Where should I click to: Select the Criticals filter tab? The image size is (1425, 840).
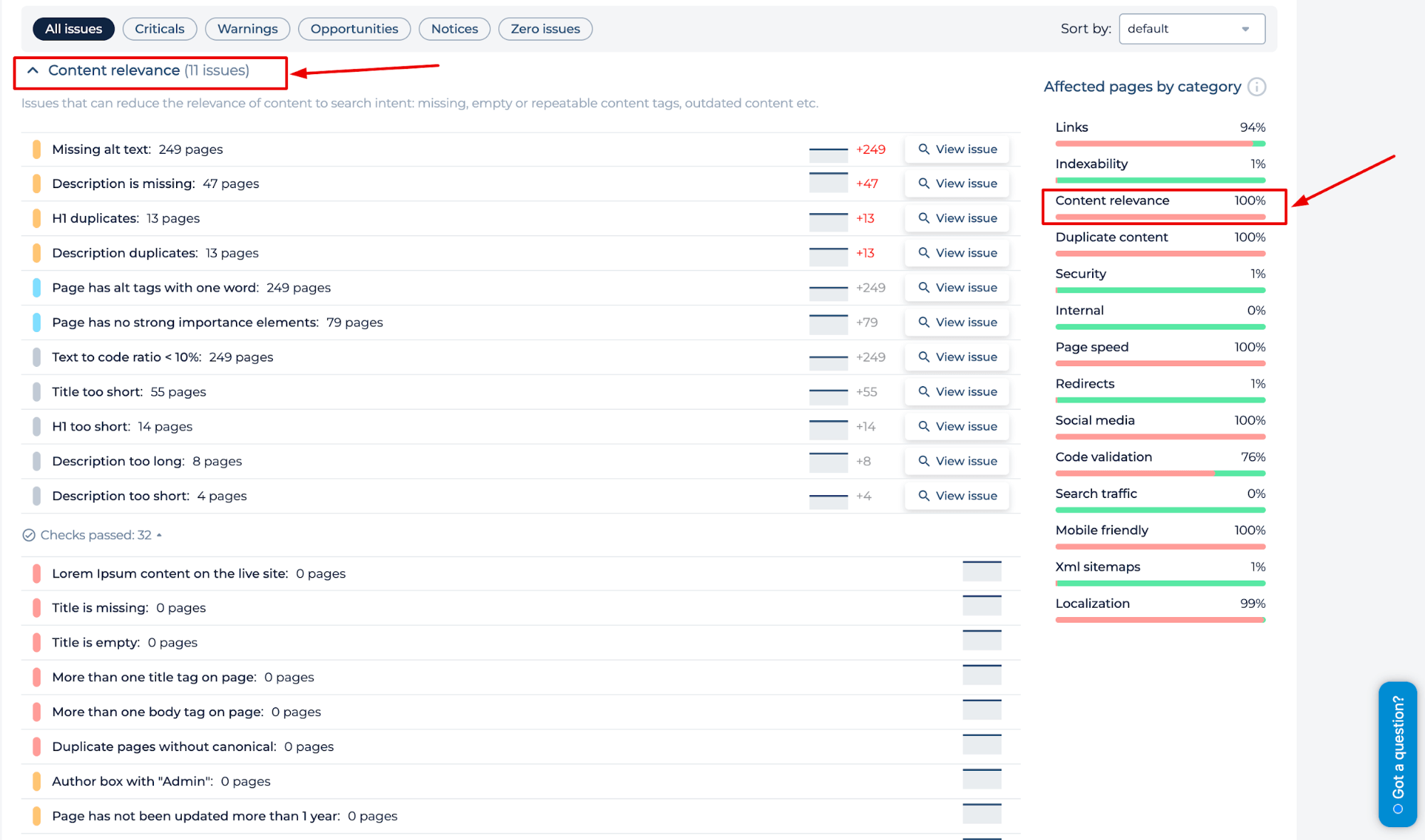[x=159, y=28]
